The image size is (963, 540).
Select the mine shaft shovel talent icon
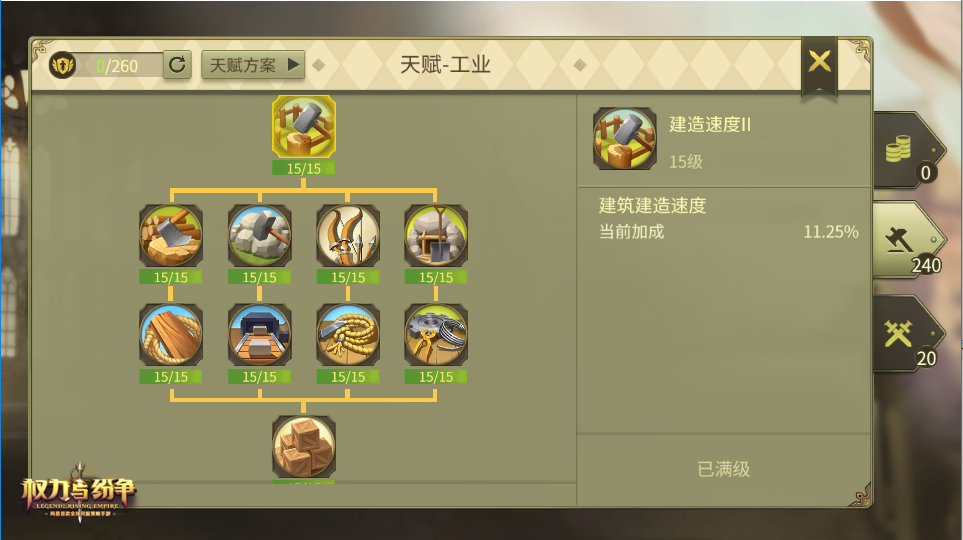436,236
